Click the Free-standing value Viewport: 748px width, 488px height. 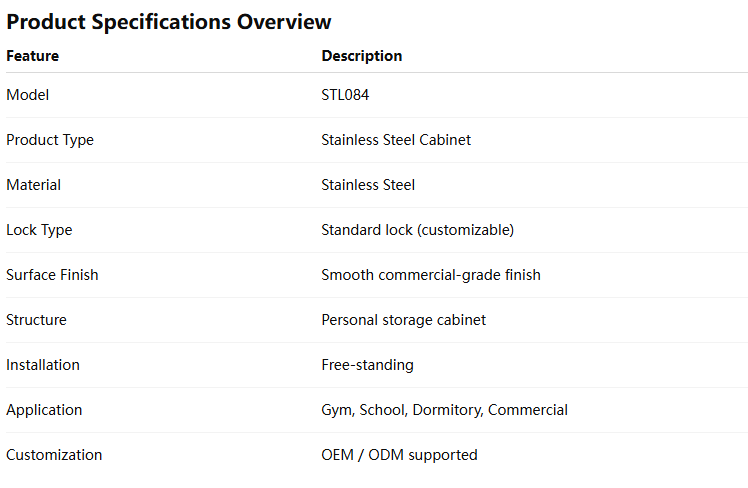[x=367, y=365]
